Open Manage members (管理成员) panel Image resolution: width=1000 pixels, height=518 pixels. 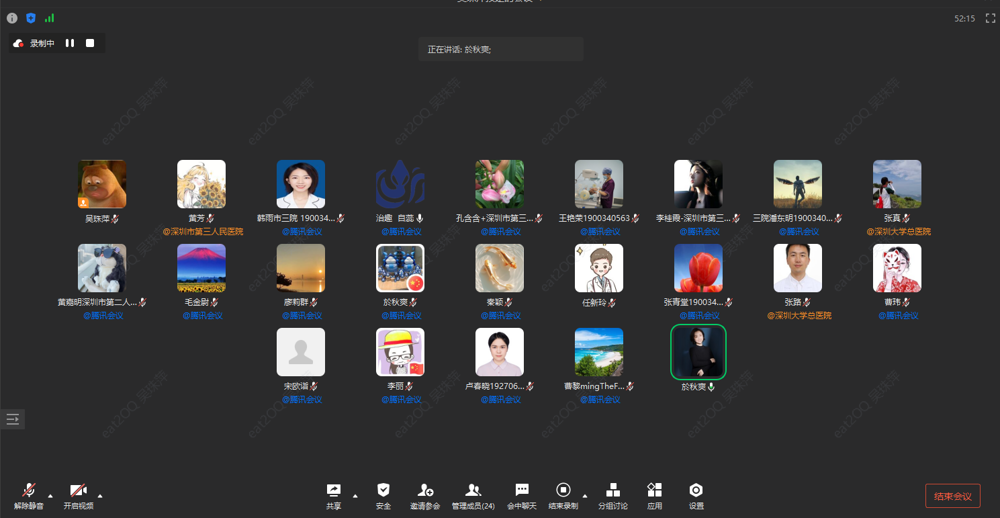473,495
